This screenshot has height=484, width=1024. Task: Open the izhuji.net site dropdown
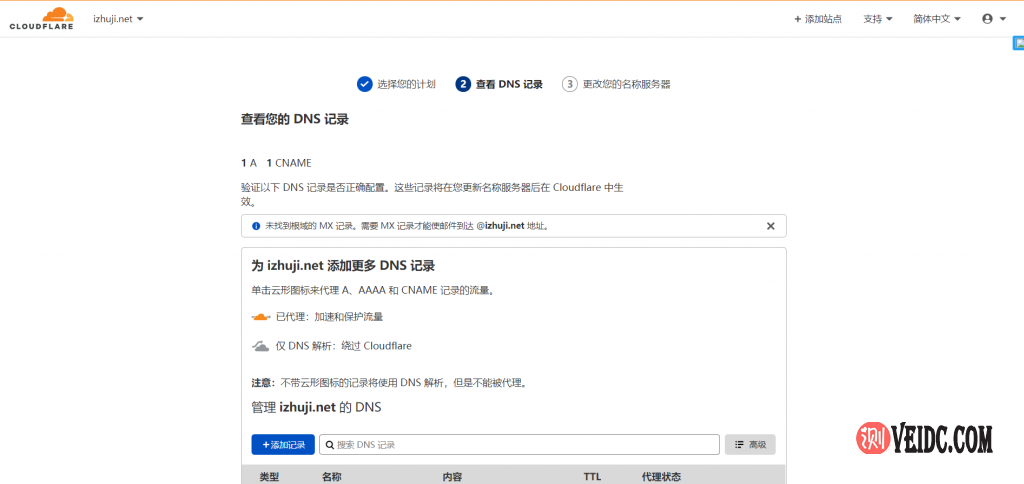118,19
